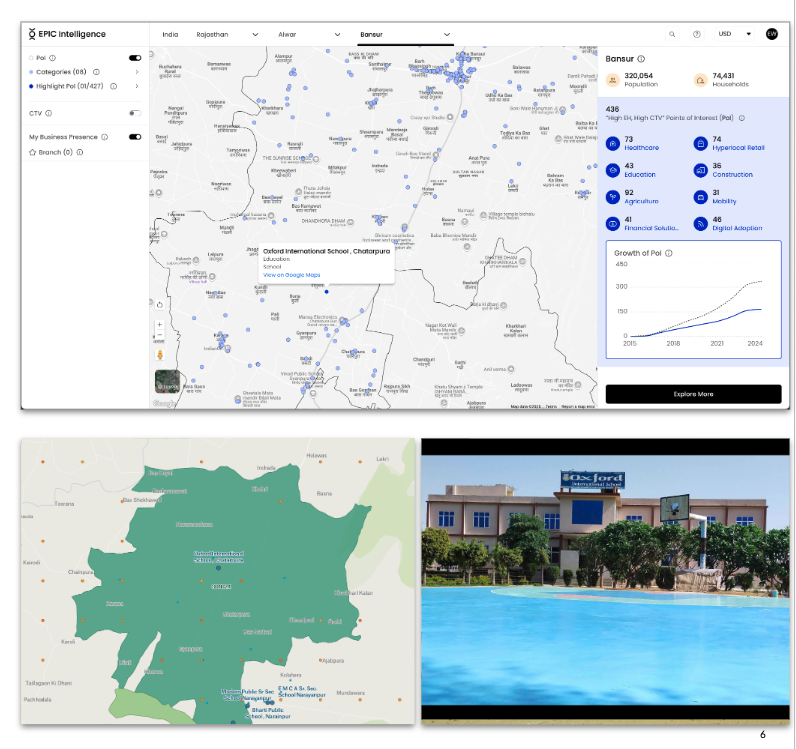Expand the Categories (08) chevron

point(137,72)
